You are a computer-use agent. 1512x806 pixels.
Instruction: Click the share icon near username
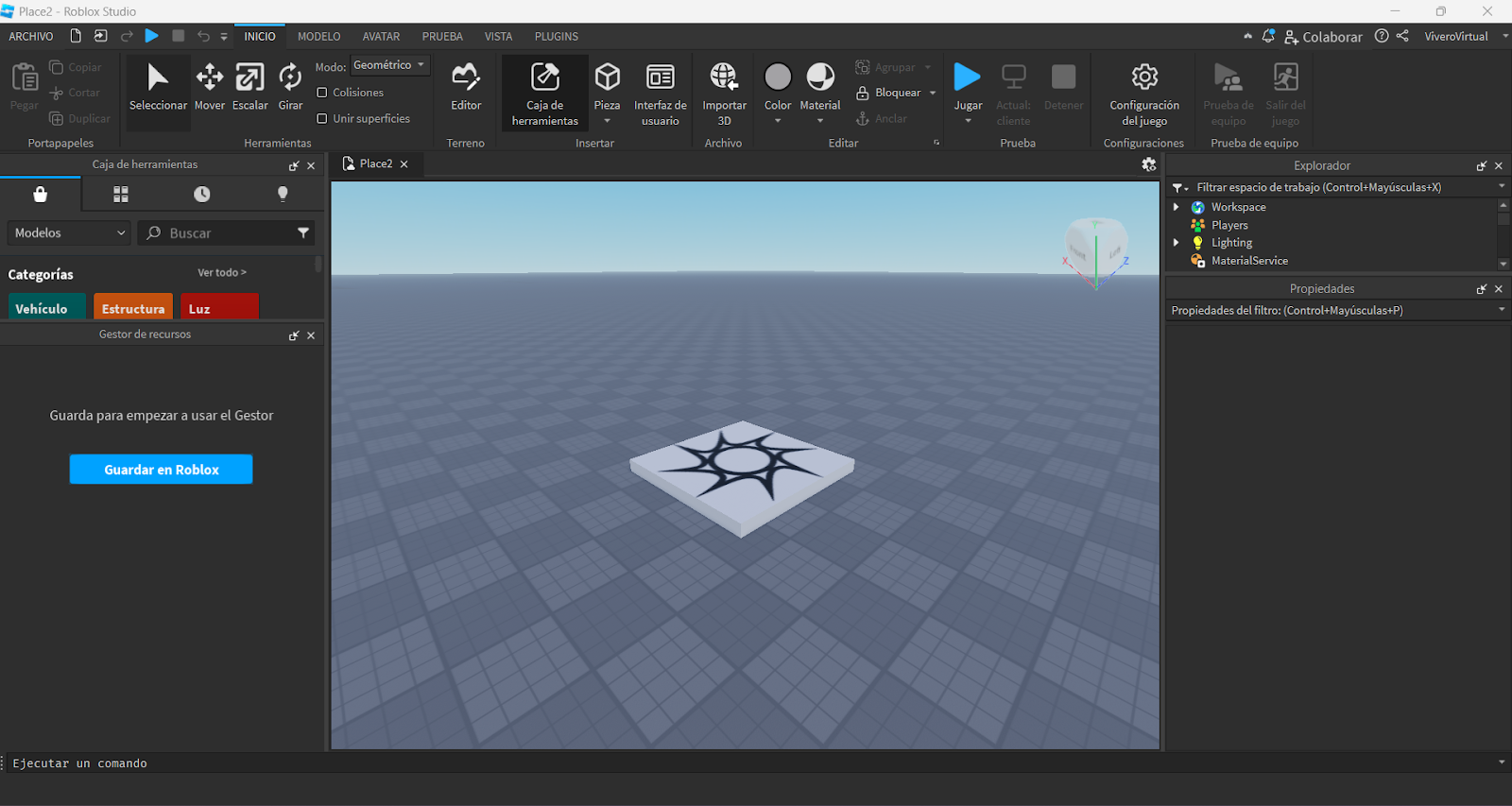tap(1403, 36)
